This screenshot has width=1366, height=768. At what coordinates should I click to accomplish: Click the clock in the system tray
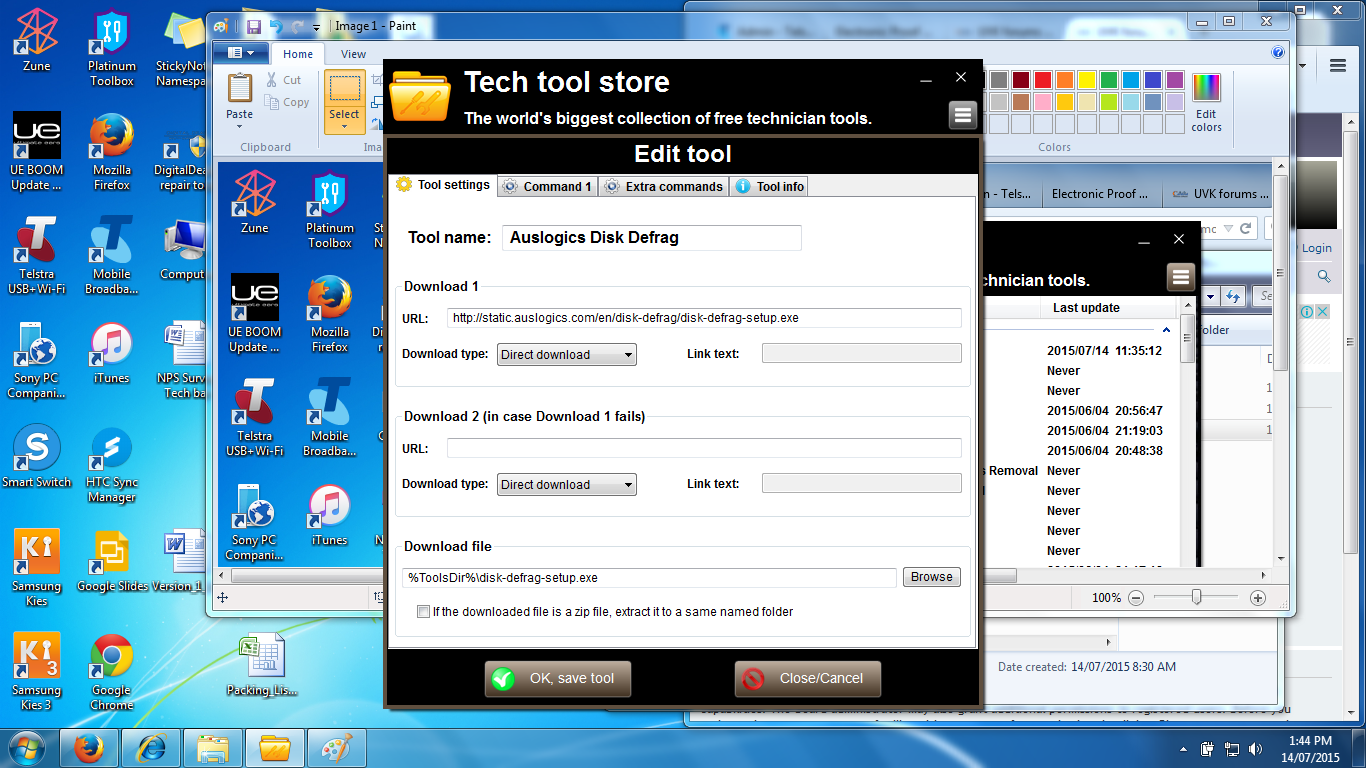(1311, 748)
